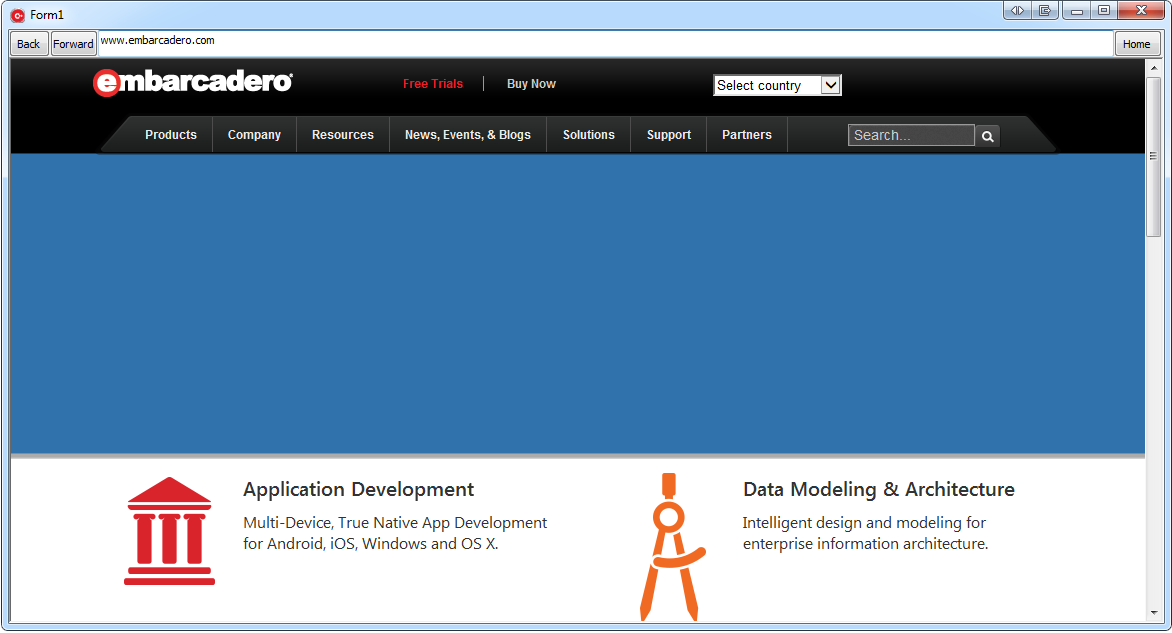Click the Home button
The image size is (1172, 633).
click(x=1136, y=44)
